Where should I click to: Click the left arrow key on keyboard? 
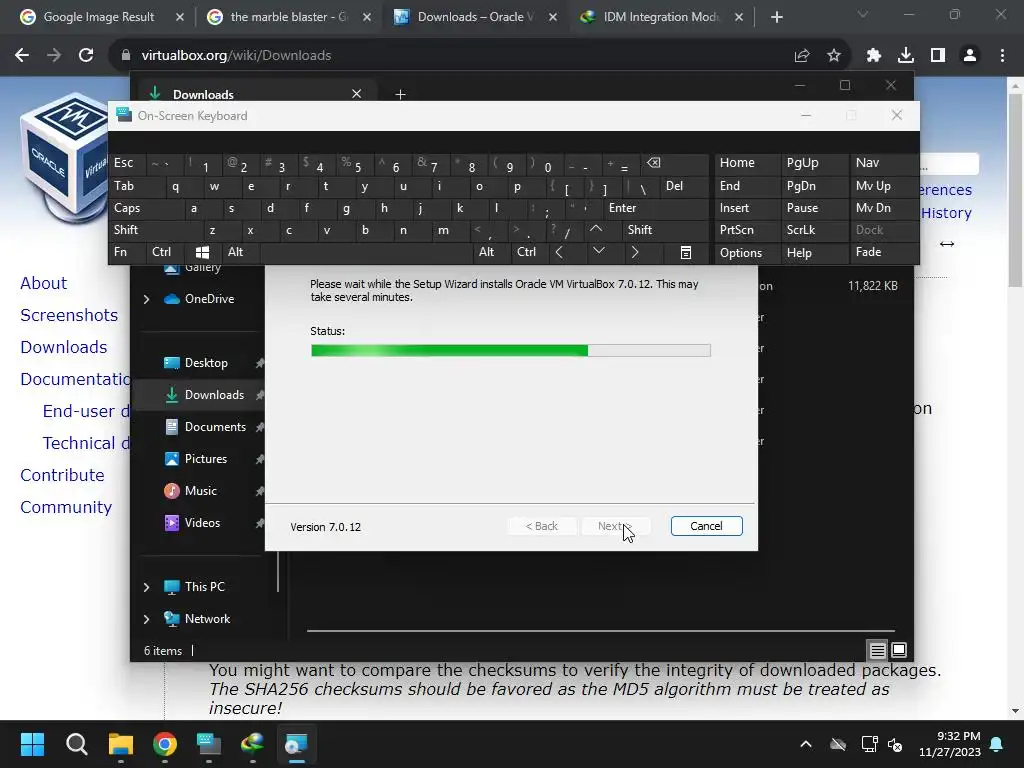click(559, 252)
